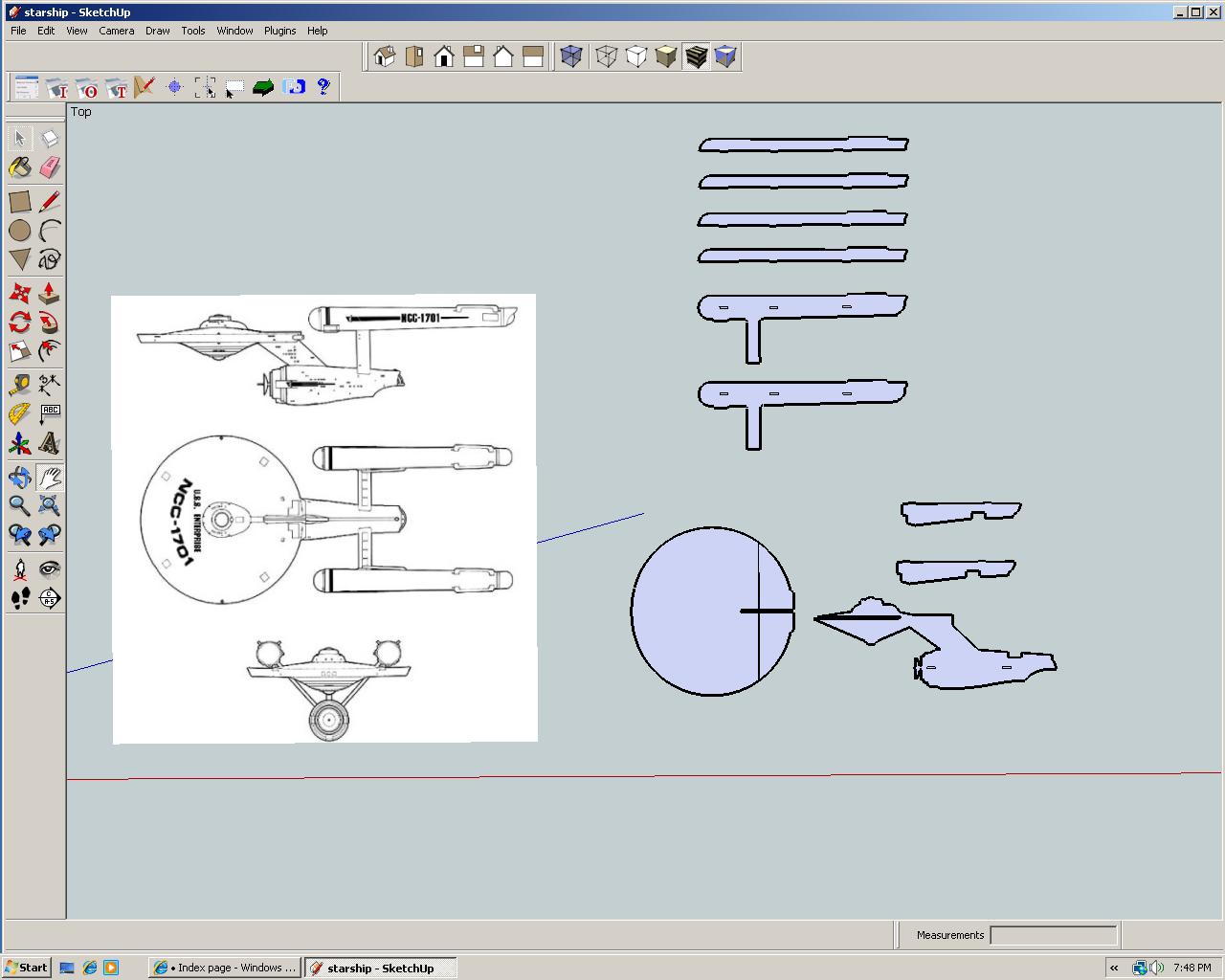Select the Paint Bucket tool
The width and height of the screenshot is (1225, 980).
pos(19,168)
